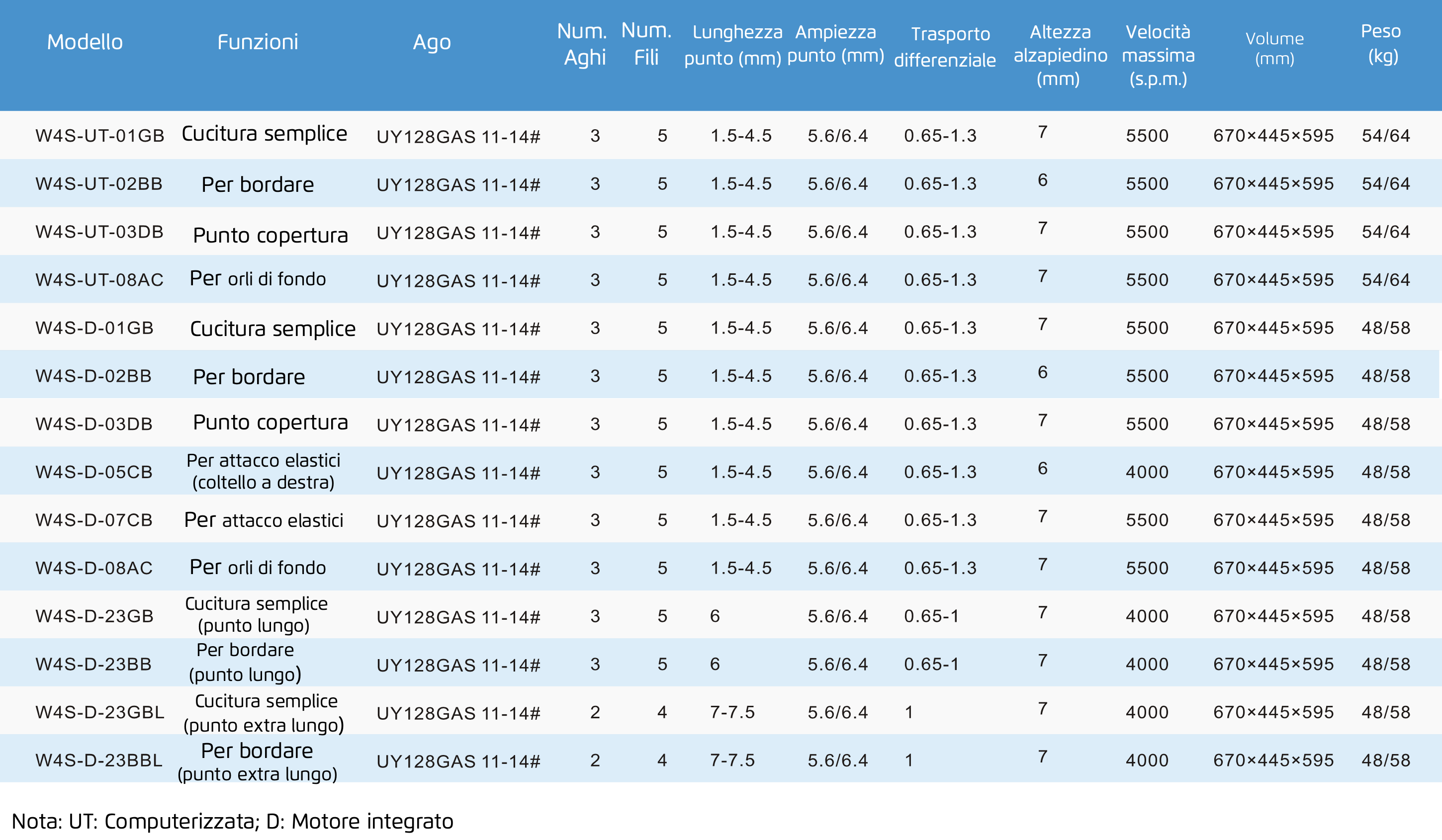Image resolution: width=1442 pixels, height=840 pixels.
Task: Click the Nota footnote about UT and D
Action: tap(232, 821)
